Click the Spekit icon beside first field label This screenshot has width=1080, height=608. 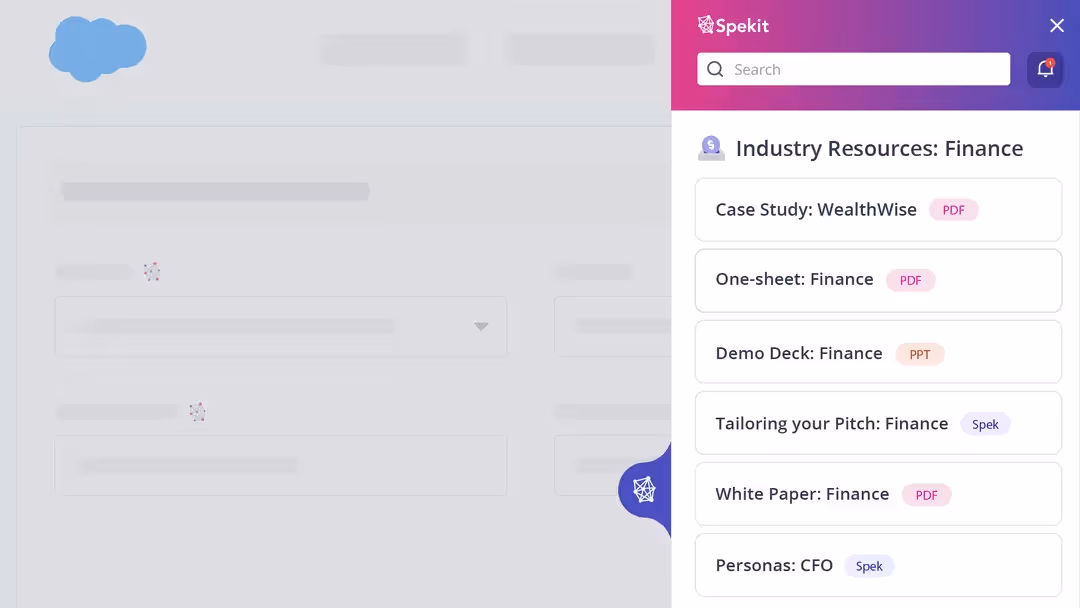[152, 271]
